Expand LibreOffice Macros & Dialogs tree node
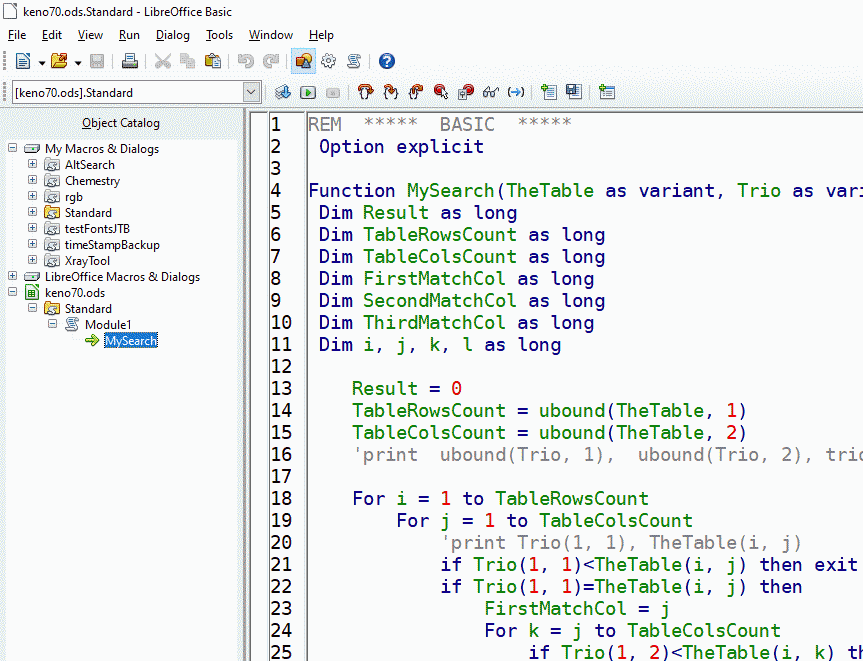863x661 pixels. click(x=13, y=277)
